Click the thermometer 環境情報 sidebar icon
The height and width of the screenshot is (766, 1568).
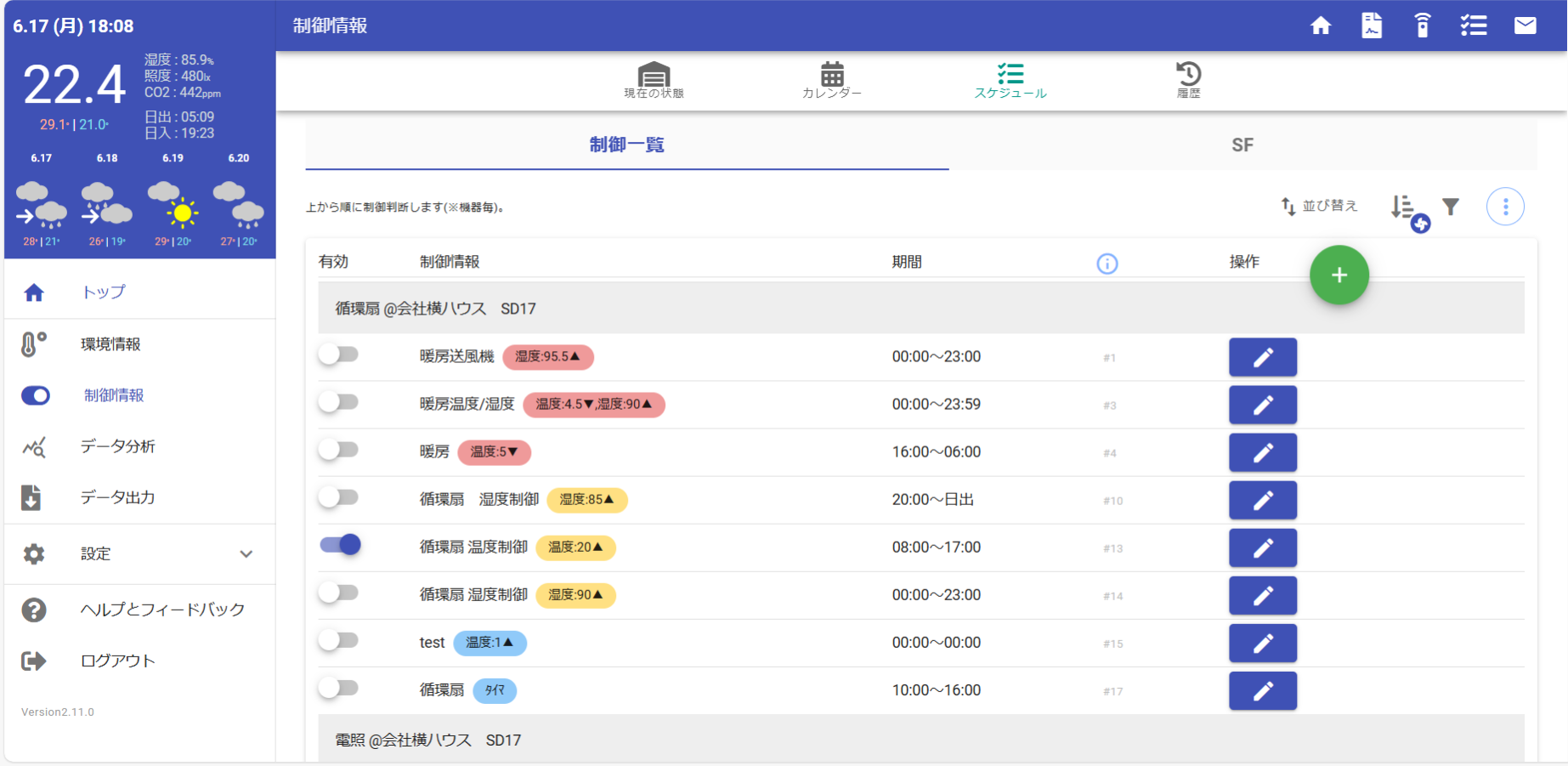33,344
